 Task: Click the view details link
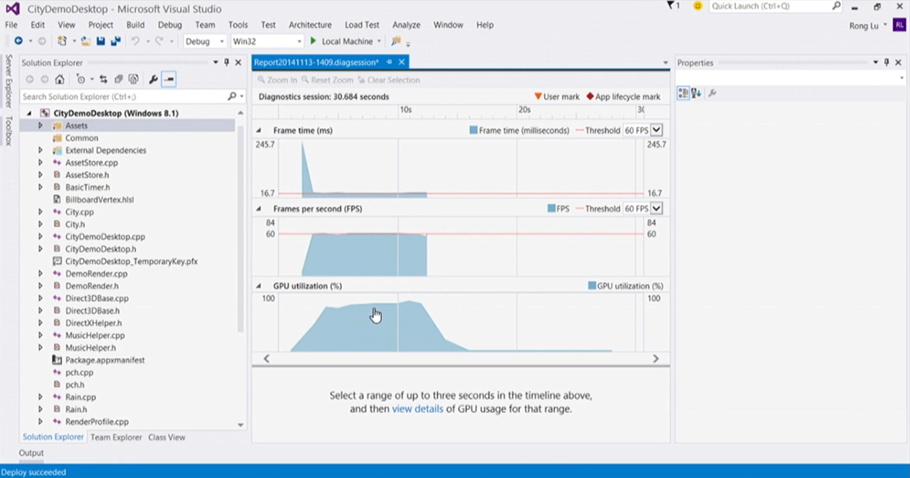(417, 409)
